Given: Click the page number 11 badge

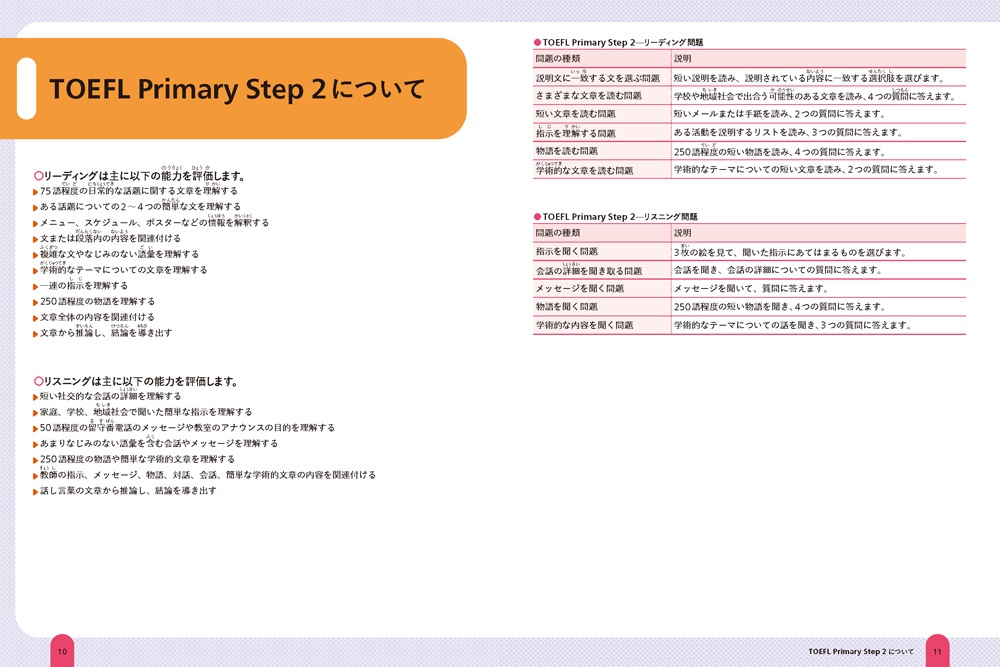Looking at the screenshot, I should 937,652.
